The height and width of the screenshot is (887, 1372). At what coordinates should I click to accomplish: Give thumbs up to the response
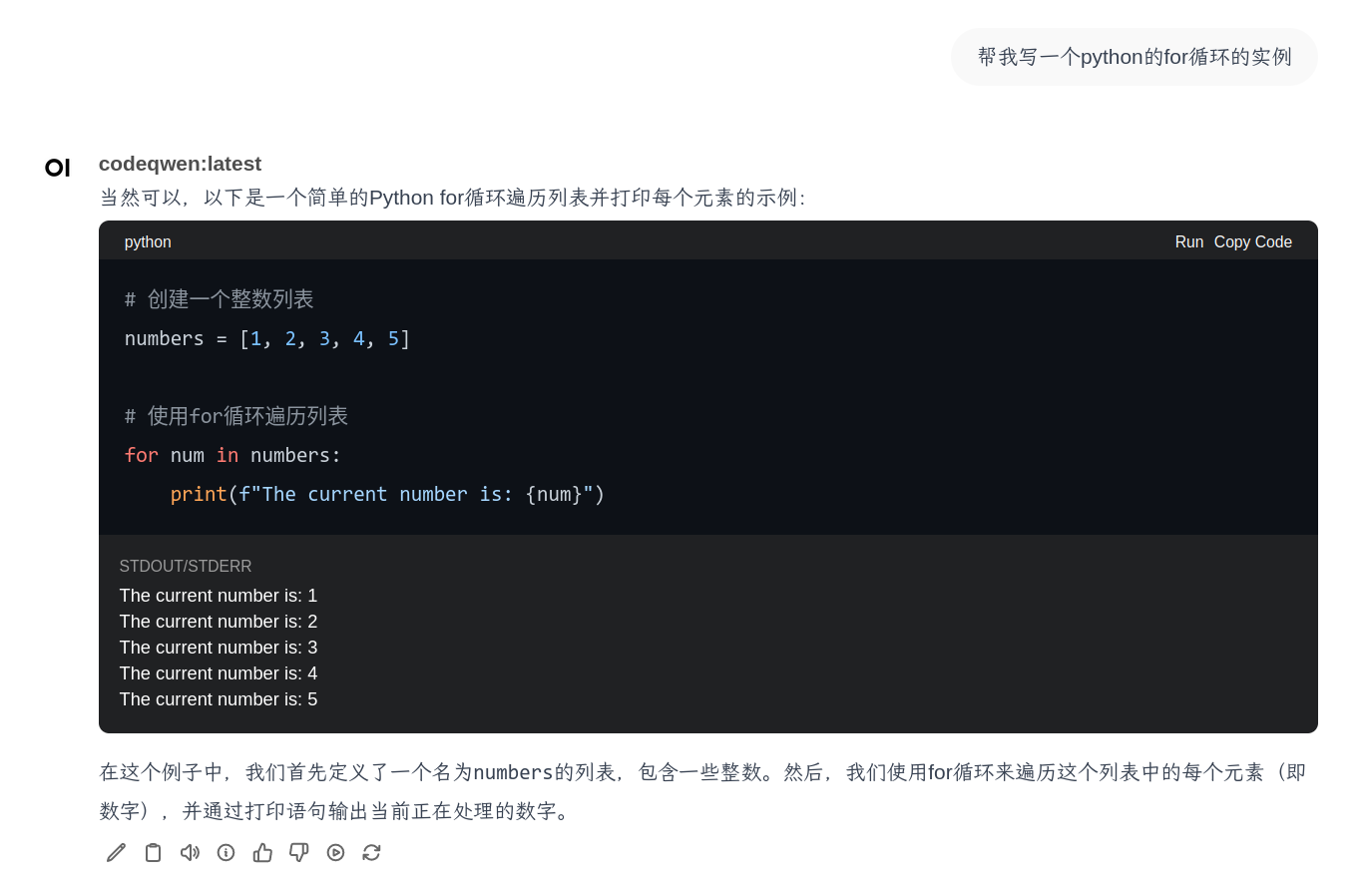click(262, 852)
